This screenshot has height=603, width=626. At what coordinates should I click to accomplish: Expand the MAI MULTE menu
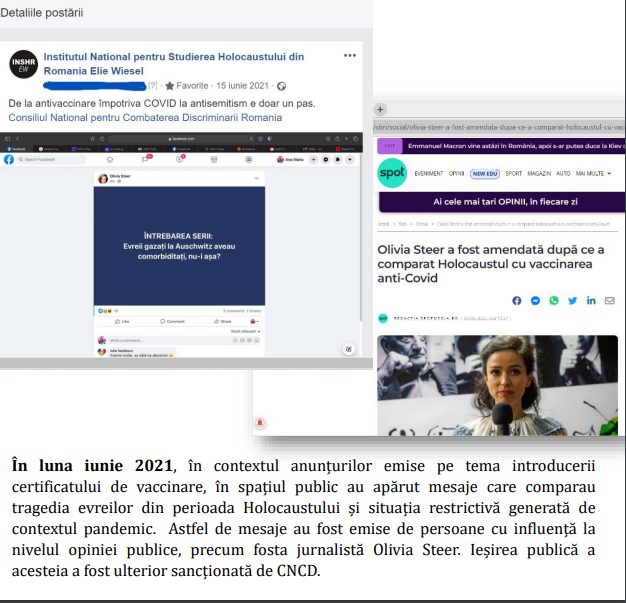click(602, 174)
